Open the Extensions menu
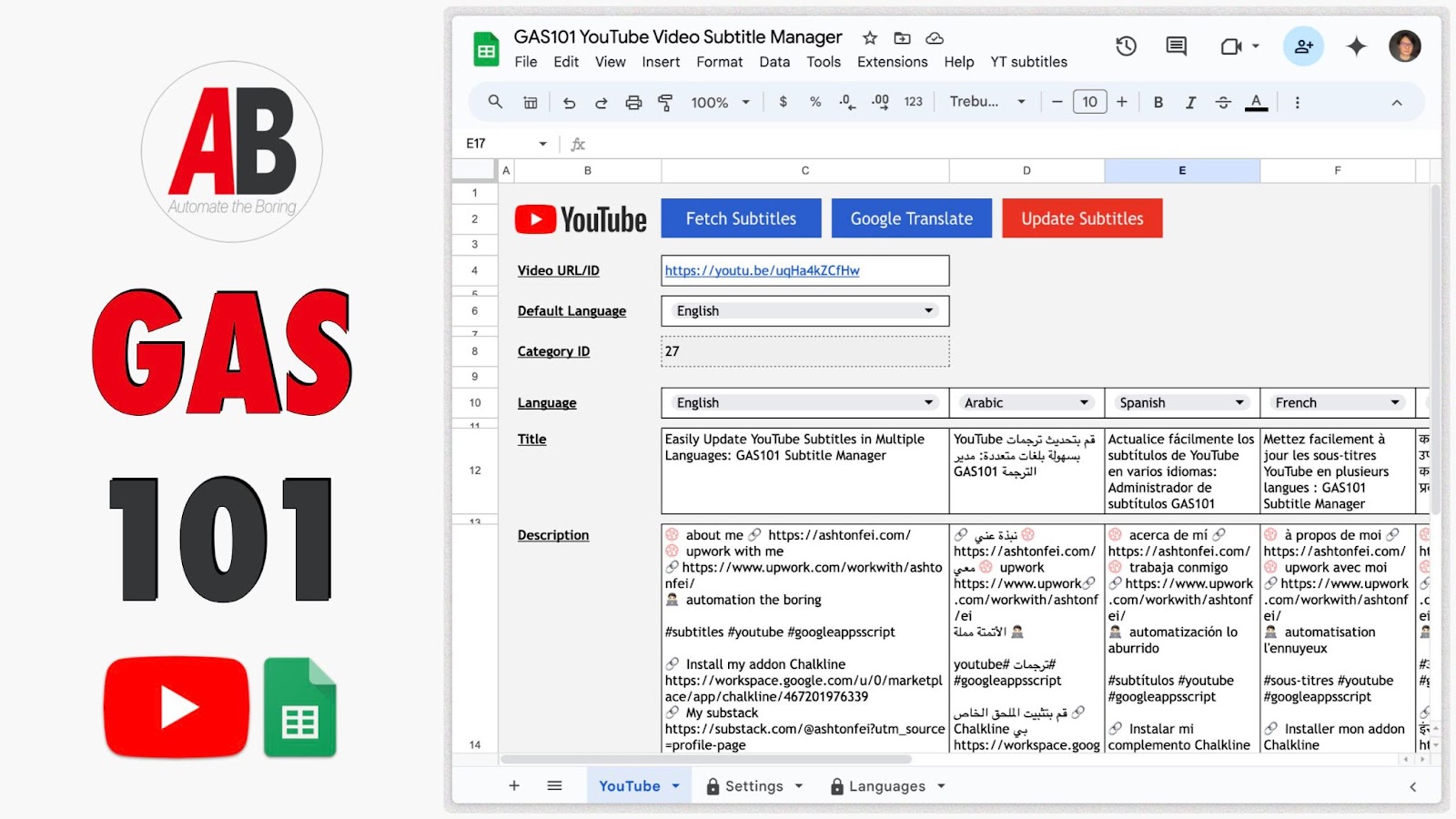Image resolution: width=1456 pixels, height=819 pixels. 892,62
